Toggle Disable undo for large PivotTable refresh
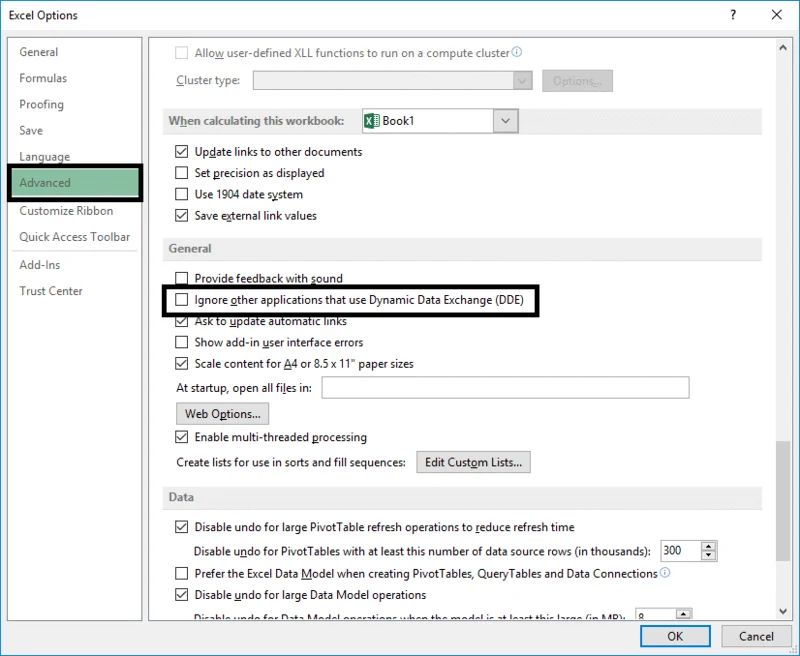800x656 pixels. coord(181,527)
